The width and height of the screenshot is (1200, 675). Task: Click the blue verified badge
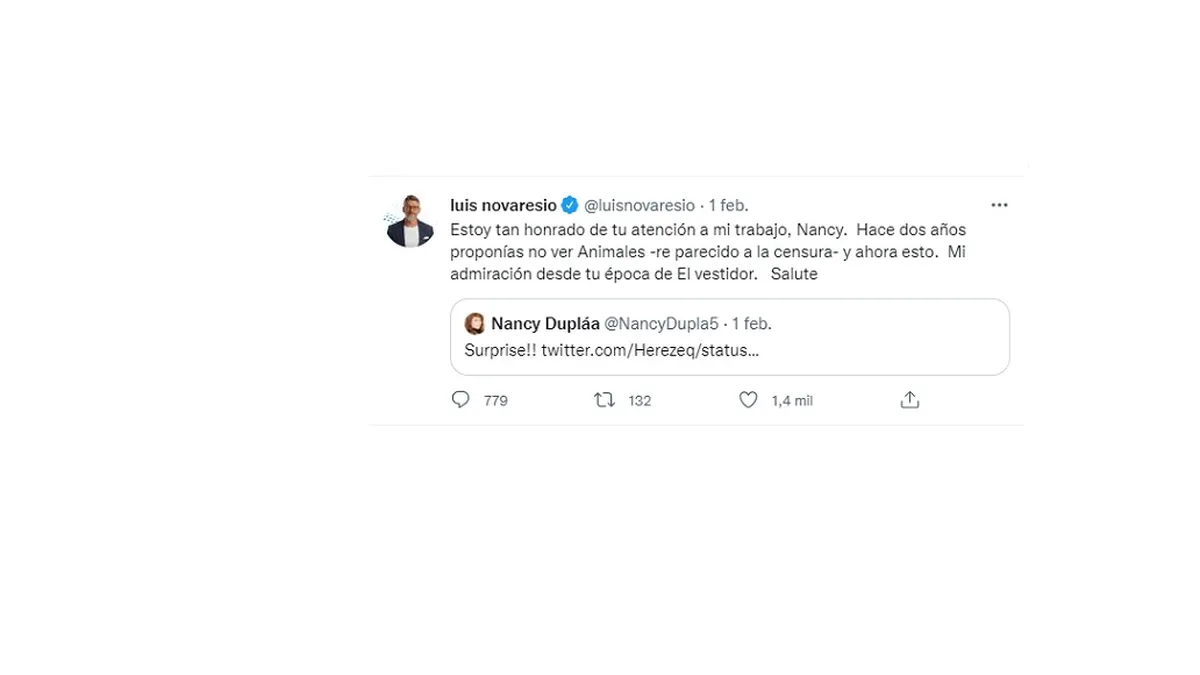pos(570,205)
